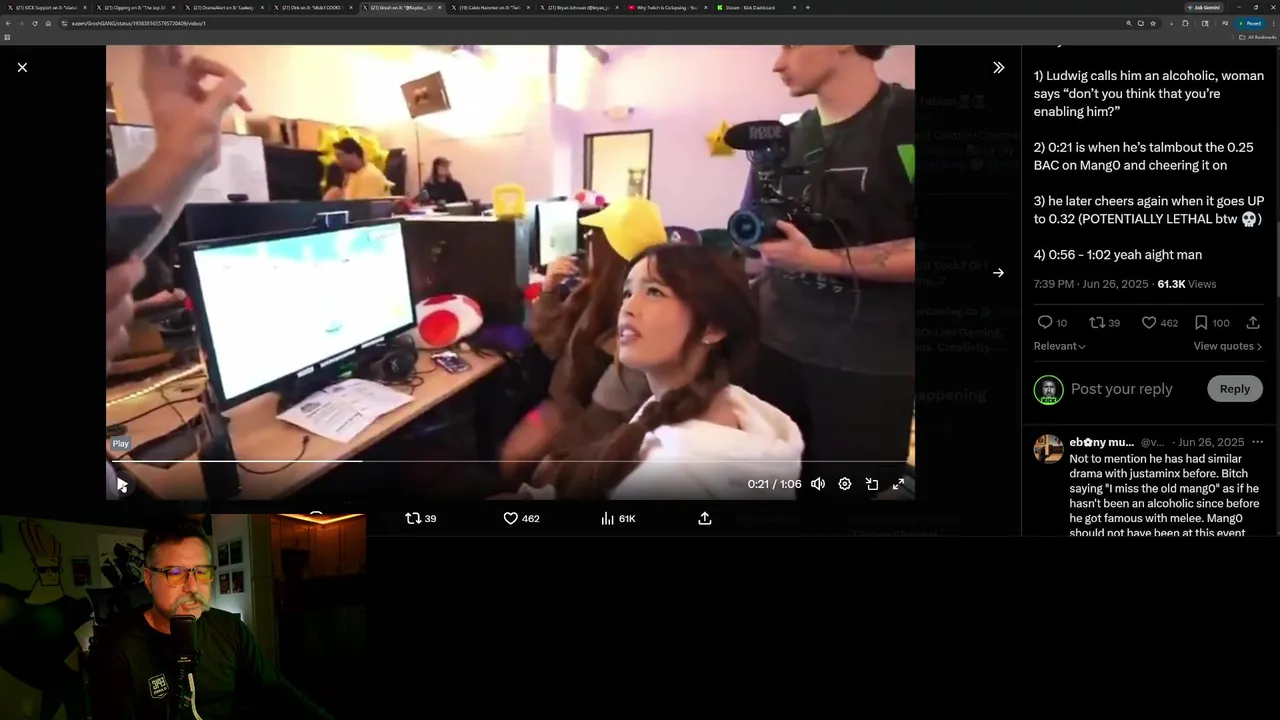
Task: Open video playback settings gear
Action: 845,484
